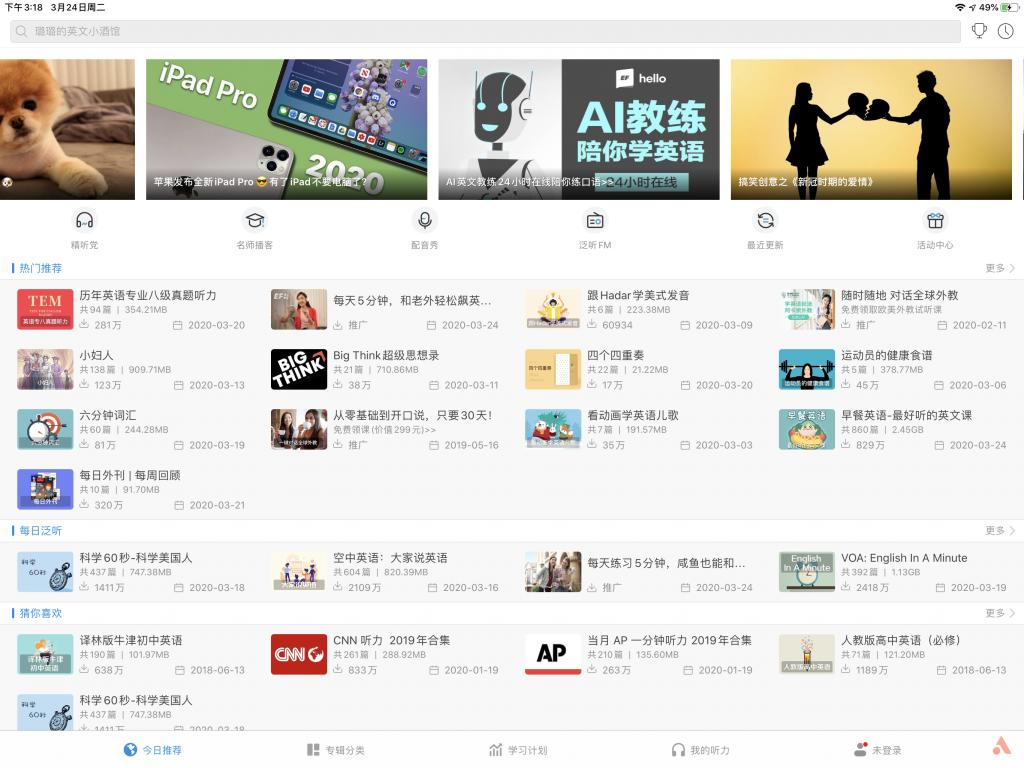Open CNN logo album cover
This screenshot has width=1024, height=768.
point(299,654)
